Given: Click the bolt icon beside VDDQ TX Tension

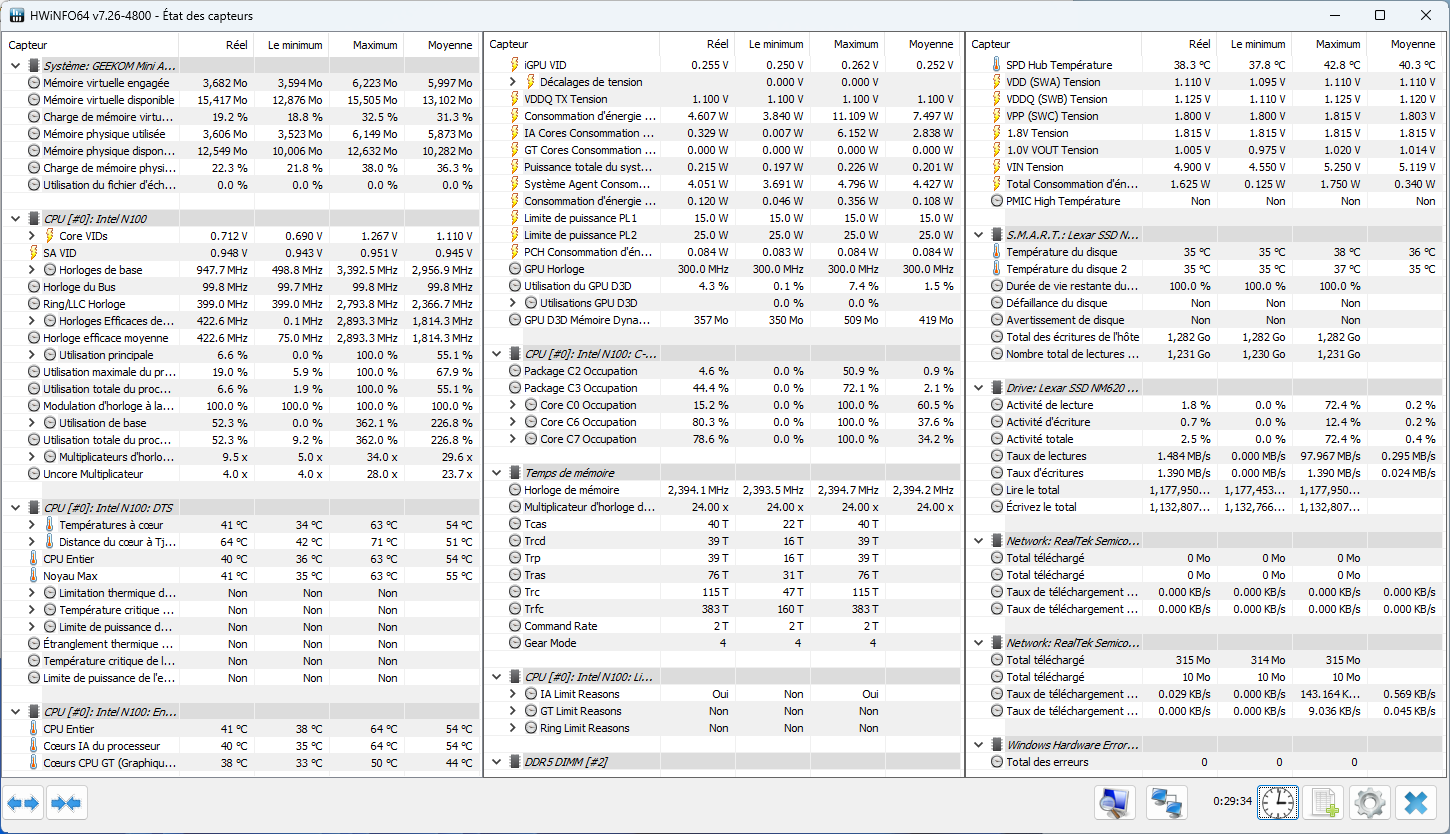Looking at the screenshot, I should pyautogui.click(x=514, y=99).
